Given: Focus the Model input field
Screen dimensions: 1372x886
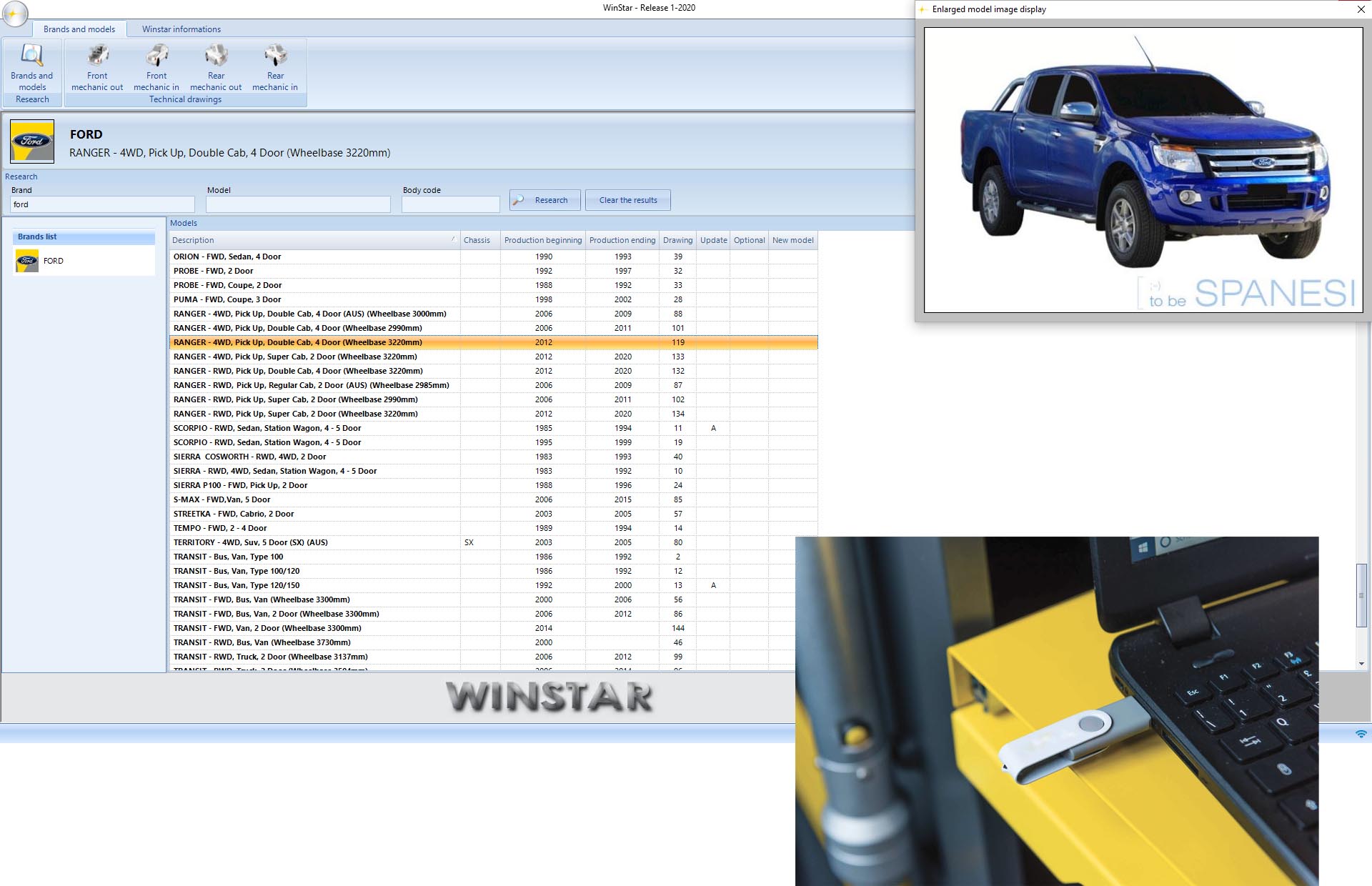Looking at the screenshot, I should pos(298,204).
